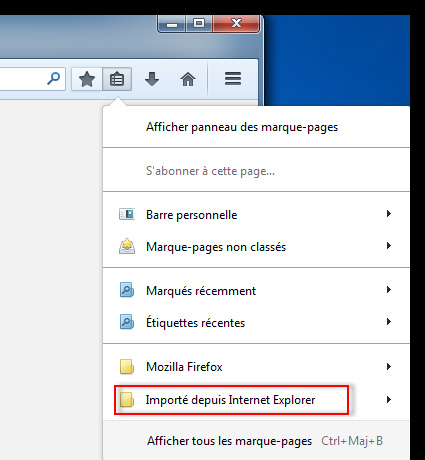Click the Étiquettes récentes icon
The image size is (425, 460).
[127, 322]
